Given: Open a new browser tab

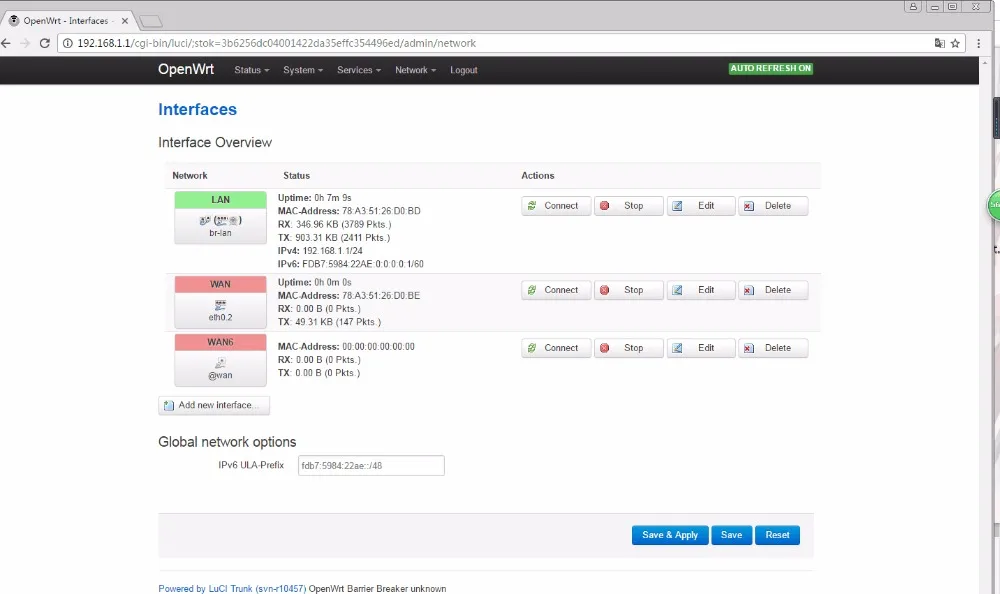Looking at the screenshot, I should coord(151,22).
